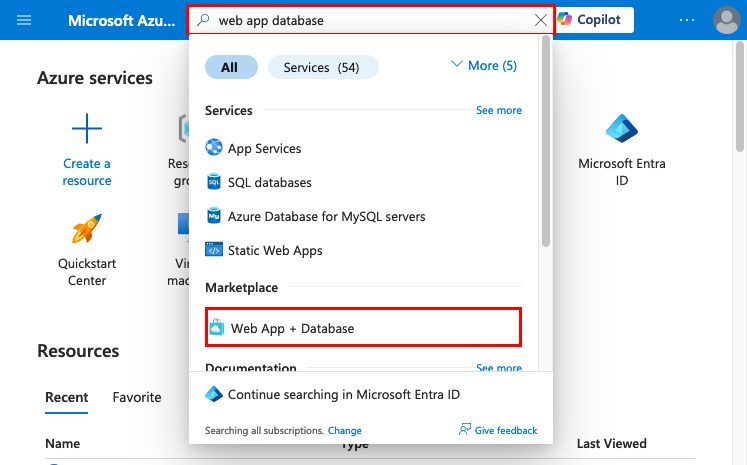This screenshot has height=465, width=747.
Task: Click Change subscriptions link
Action: coord(344,430)
